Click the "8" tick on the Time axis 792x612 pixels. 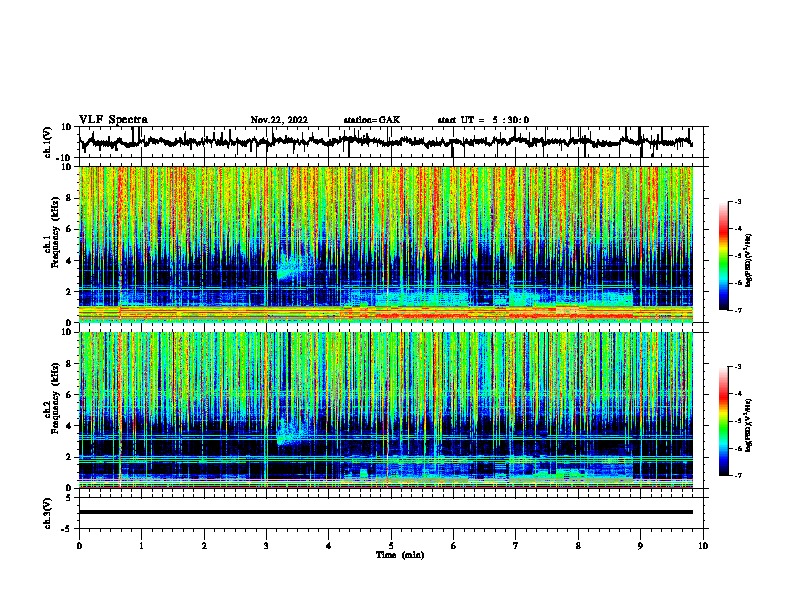coord(578,545)
